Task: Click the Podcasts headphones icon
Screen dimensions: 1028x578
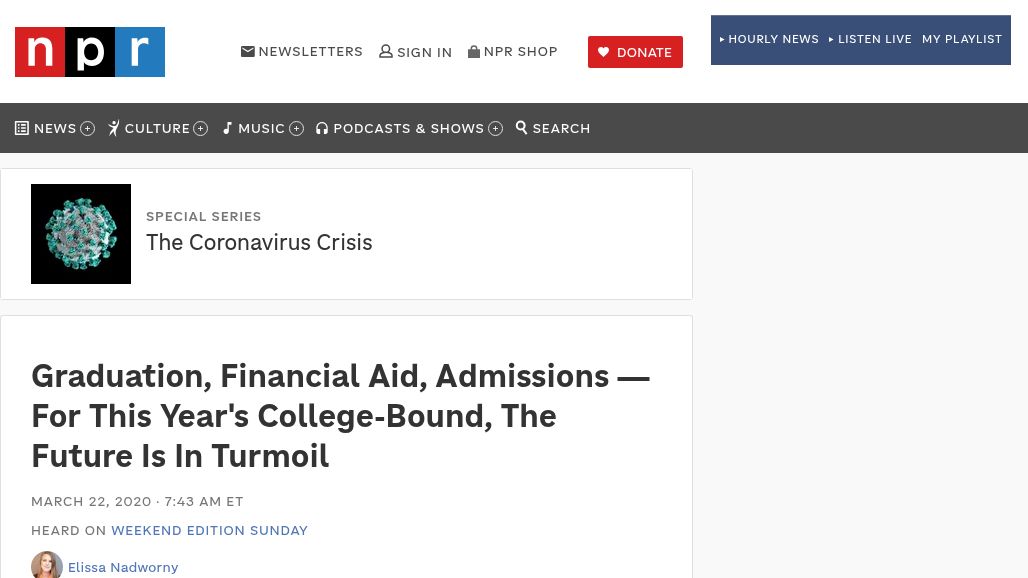Action: 322,128
